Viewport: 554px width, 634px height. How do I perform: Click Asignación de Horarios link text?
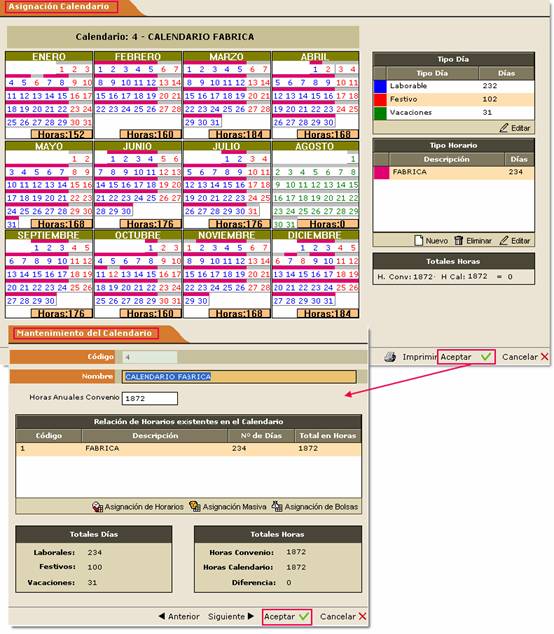click(x=144, y=507)
